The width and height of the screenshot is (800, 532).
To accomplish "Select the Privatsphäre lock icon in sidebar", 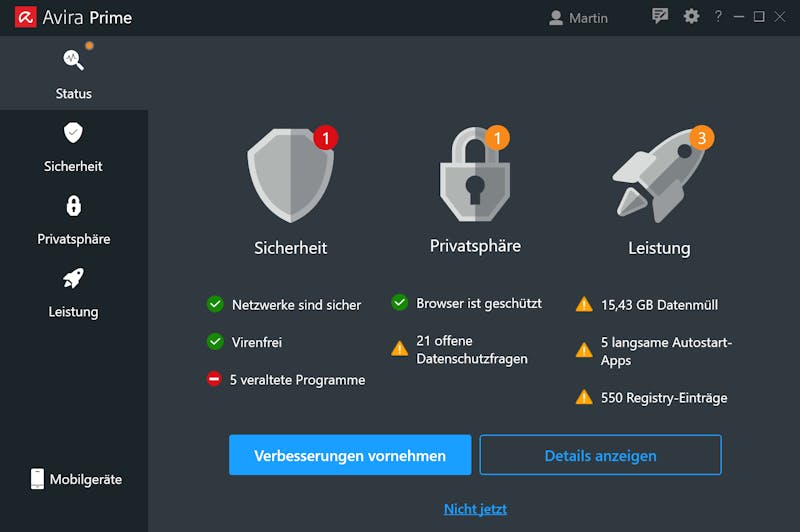I will click(x=73, y=206).
